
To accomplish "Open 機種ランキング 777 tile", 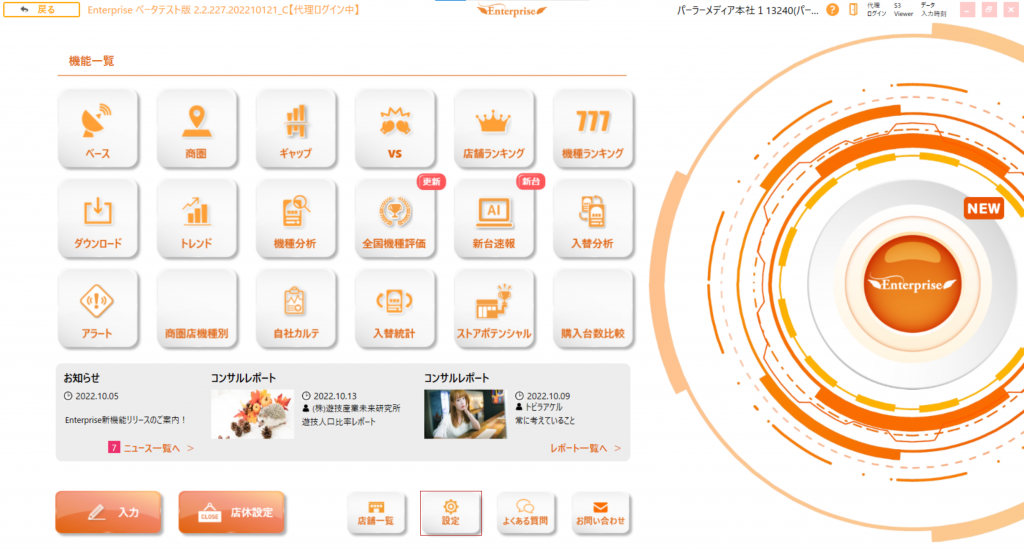I will (593, 129).
